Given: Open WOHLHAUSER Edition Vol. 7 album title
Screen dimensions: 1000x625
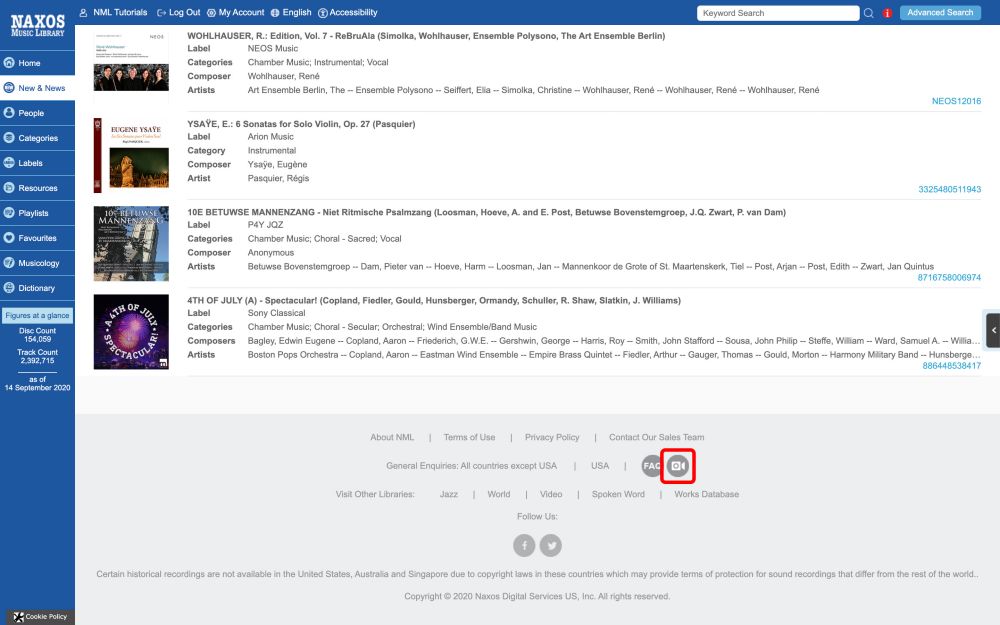Looking at the screenshot, I should click(426, 36).
